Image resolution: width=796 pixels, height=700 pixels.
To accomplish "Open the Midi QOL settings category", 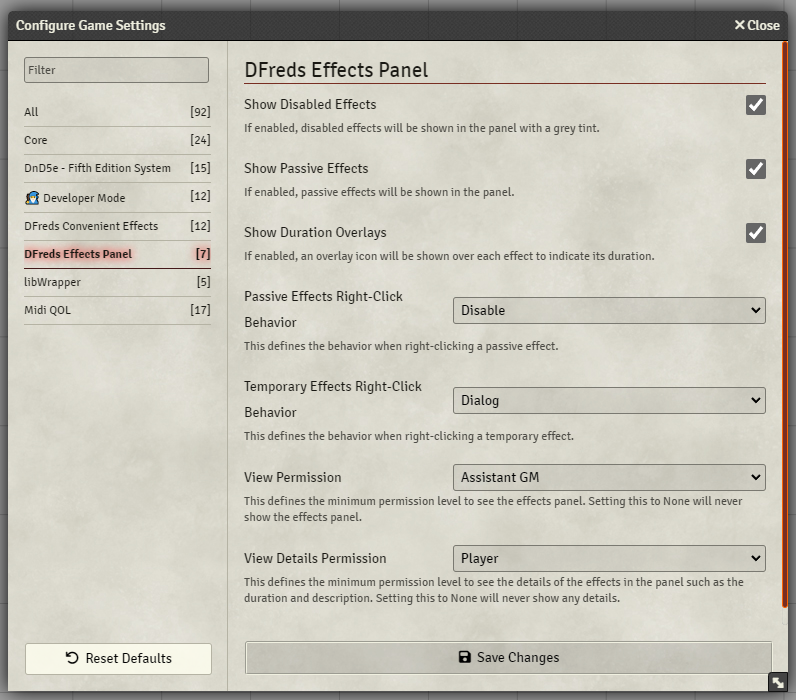I will 117,310.
